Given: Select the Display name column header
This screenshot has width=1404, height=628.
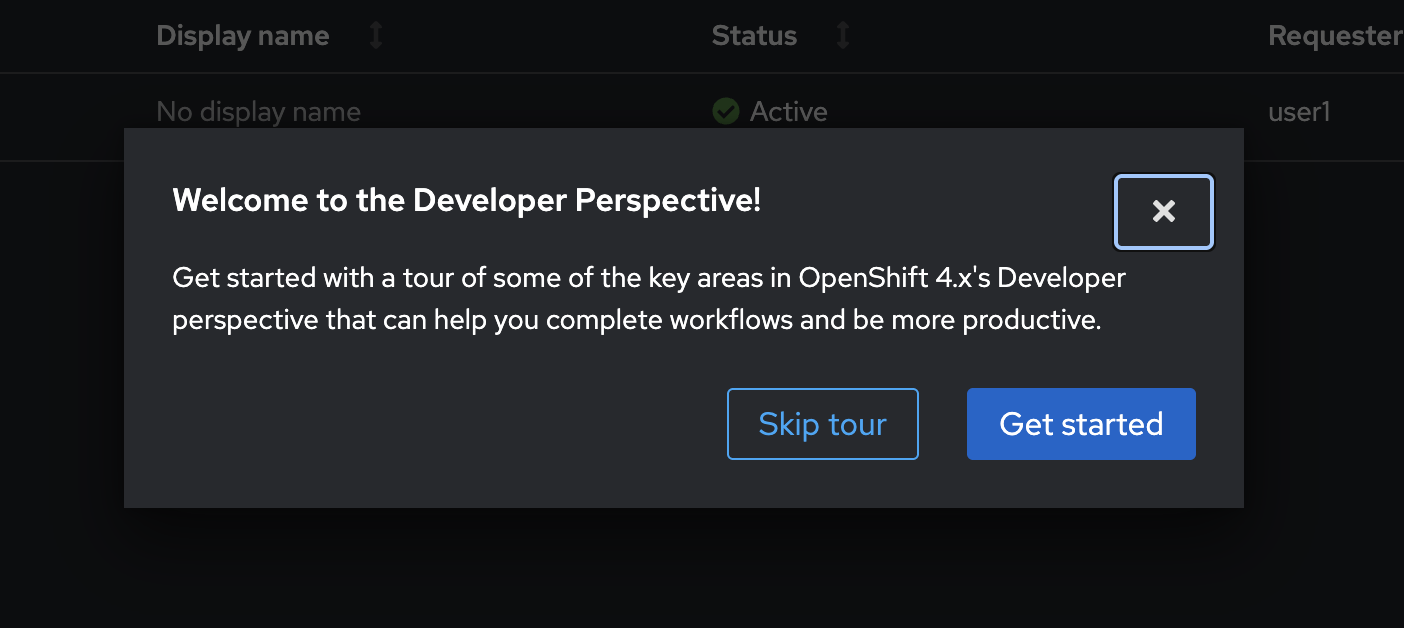Looking at the screenshot, I should point(243,36).
